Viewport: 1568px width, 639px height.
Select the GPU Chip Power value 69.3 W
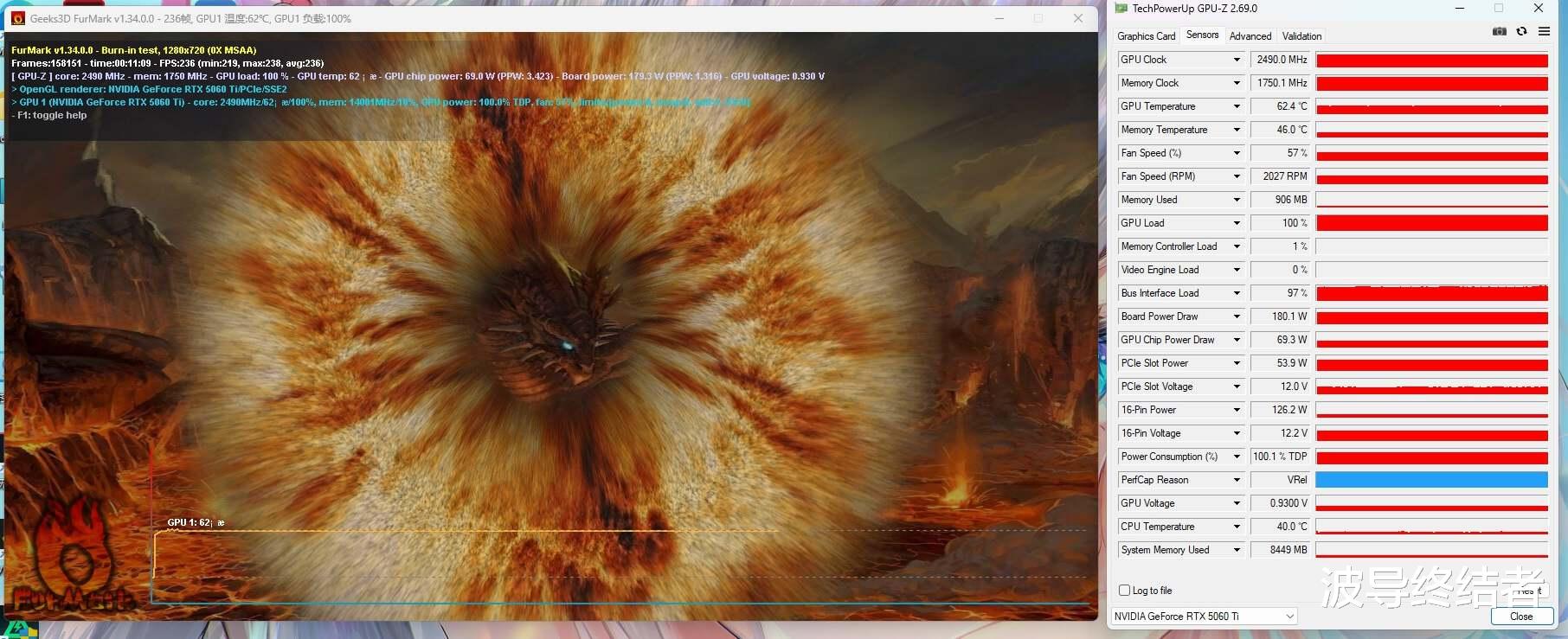(1281, 340)
